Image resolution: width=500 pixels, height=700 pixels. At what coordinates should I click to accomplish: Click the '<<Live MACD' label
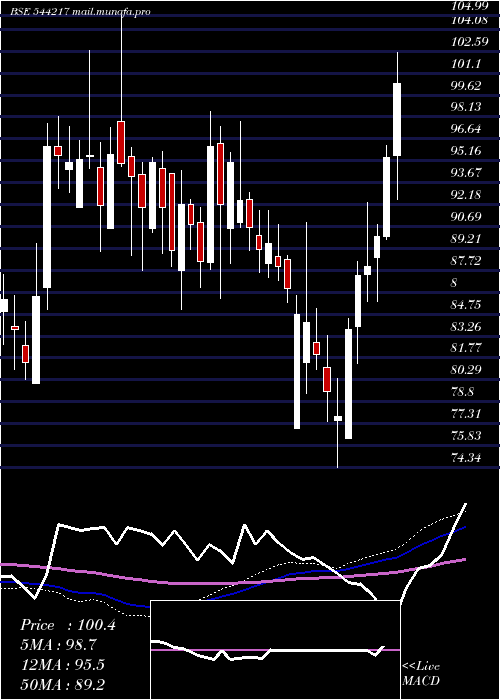pyautogui.click(x=421, y=673)
